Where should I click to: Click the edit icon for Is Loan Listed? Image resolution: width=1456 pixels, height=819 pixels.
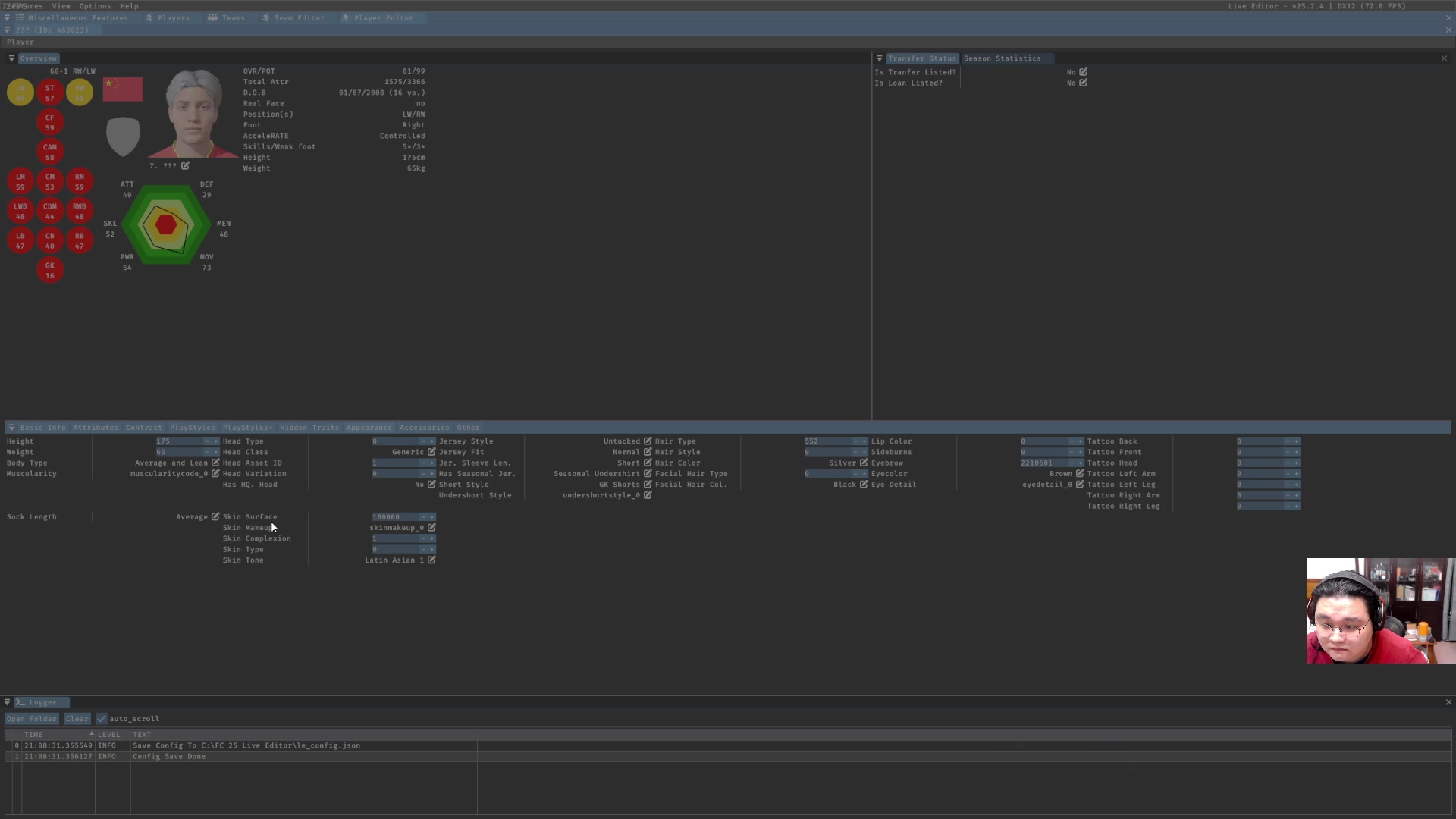coord(1083,83)
